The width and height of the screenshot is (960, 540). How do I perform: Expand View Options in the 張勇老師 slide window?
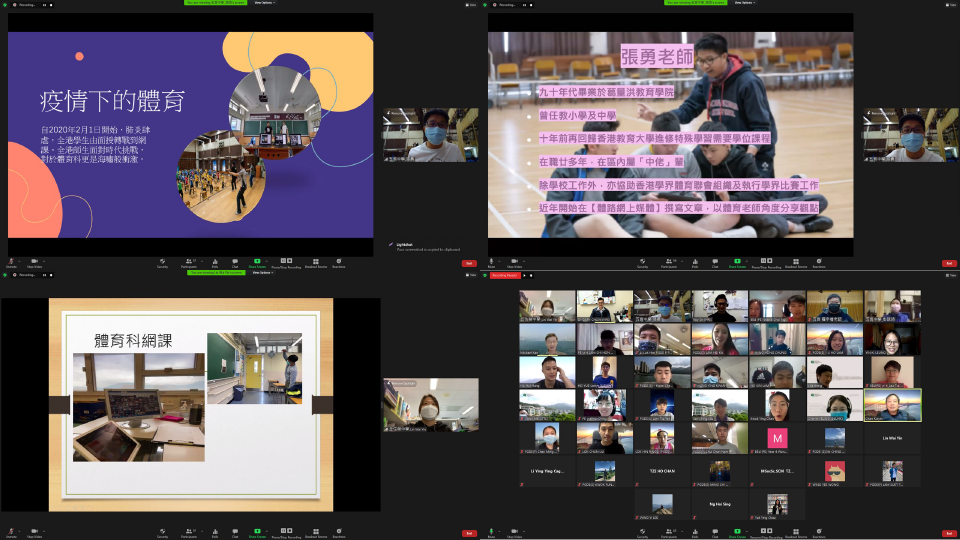tap(744, 2)
